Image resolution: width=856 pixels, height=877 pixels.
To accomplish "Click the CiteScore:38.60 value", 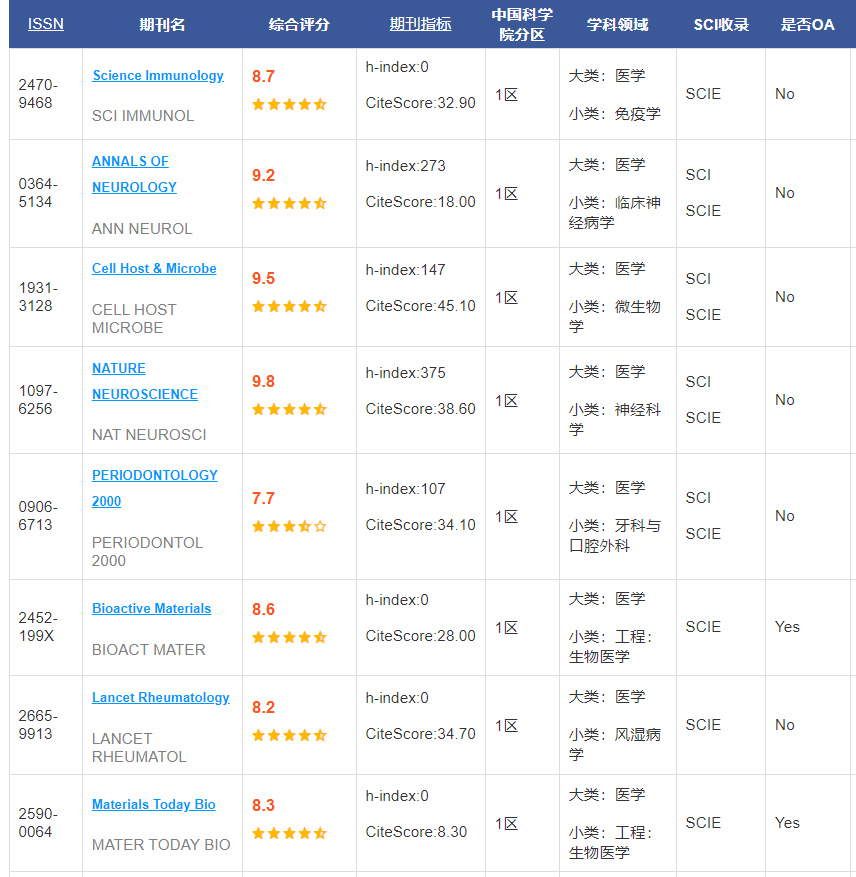I will click(421, 409).
